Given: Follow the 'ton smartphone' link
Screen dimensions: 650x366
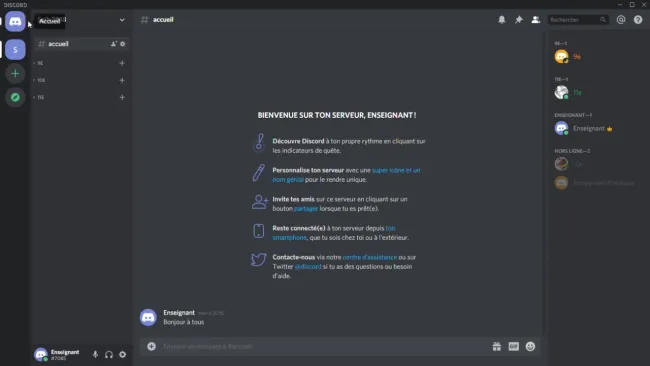Looking at the screenshot, I should 334,233.
